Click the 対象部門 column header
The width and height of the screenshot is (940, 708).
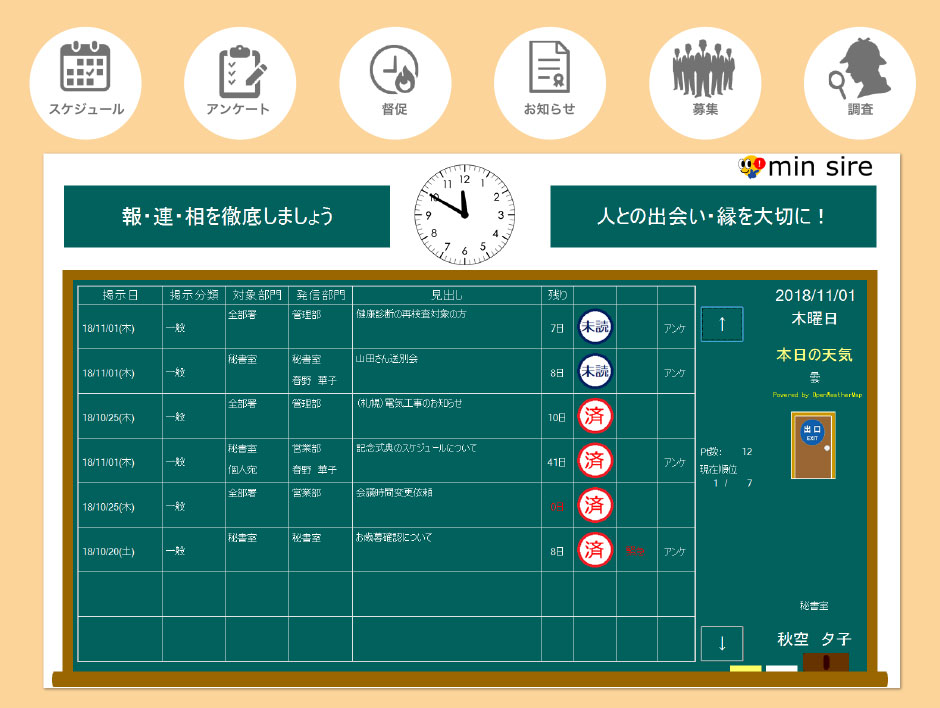(x=257, y=295)
